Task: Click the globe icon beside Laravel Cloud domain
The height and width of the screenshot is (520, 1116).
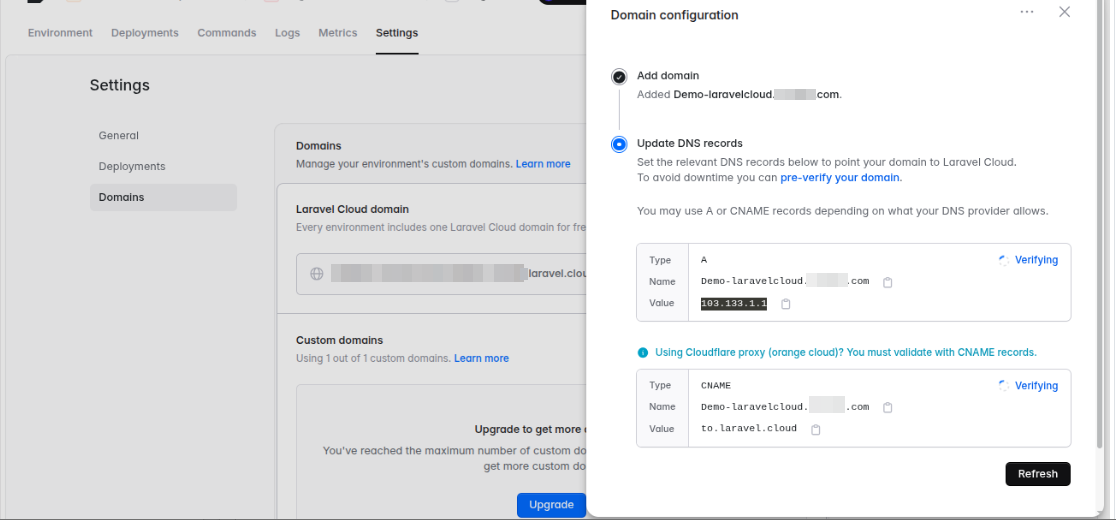Action: pos(317,273)
